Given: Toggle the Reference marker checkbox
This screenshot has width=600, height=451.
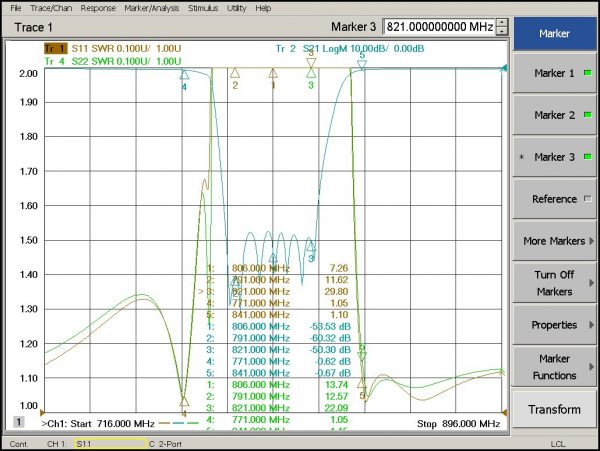Looking at the screenshot, I should [x=588, y=199].
